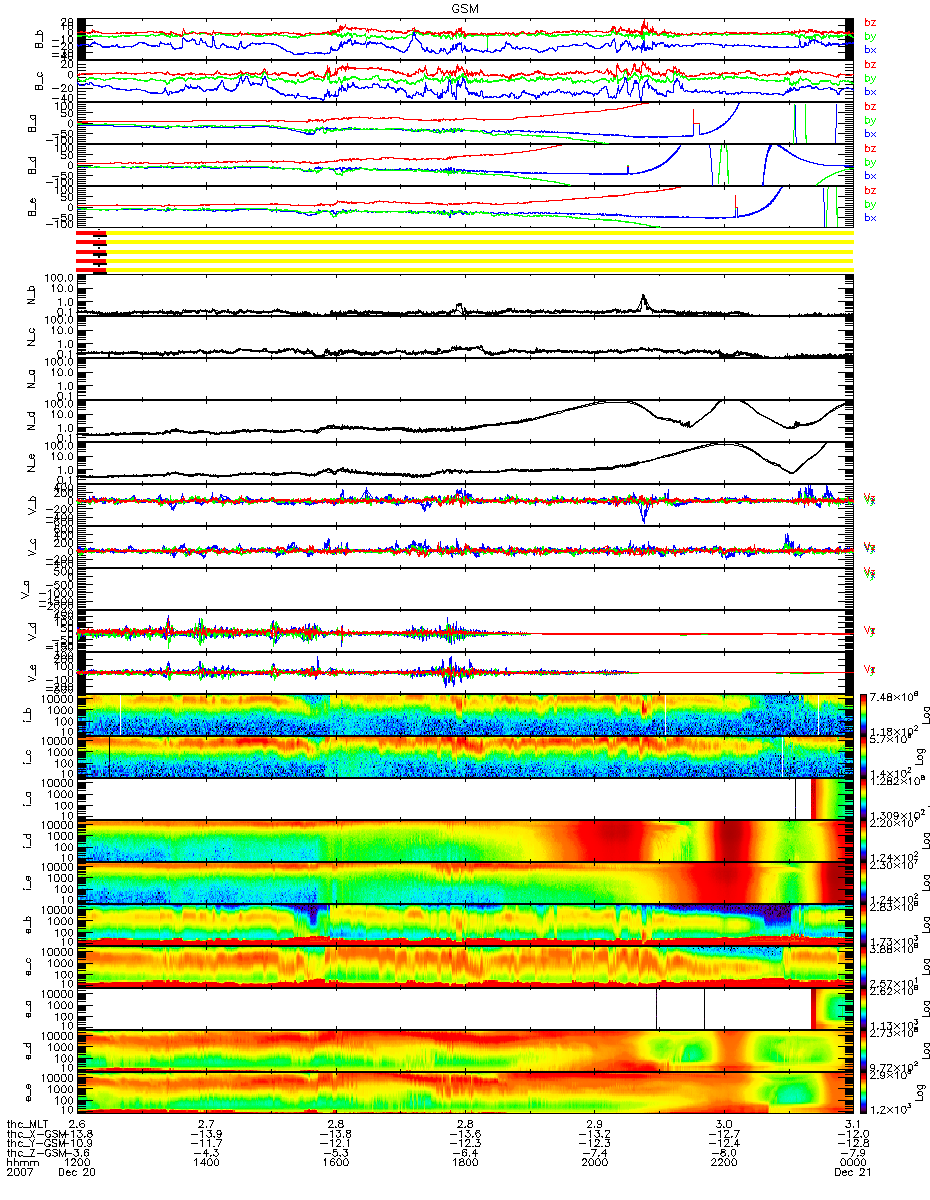930x1200 pixels.
Task: Click the green by legend in the top panel
Action: coord(870,36)
